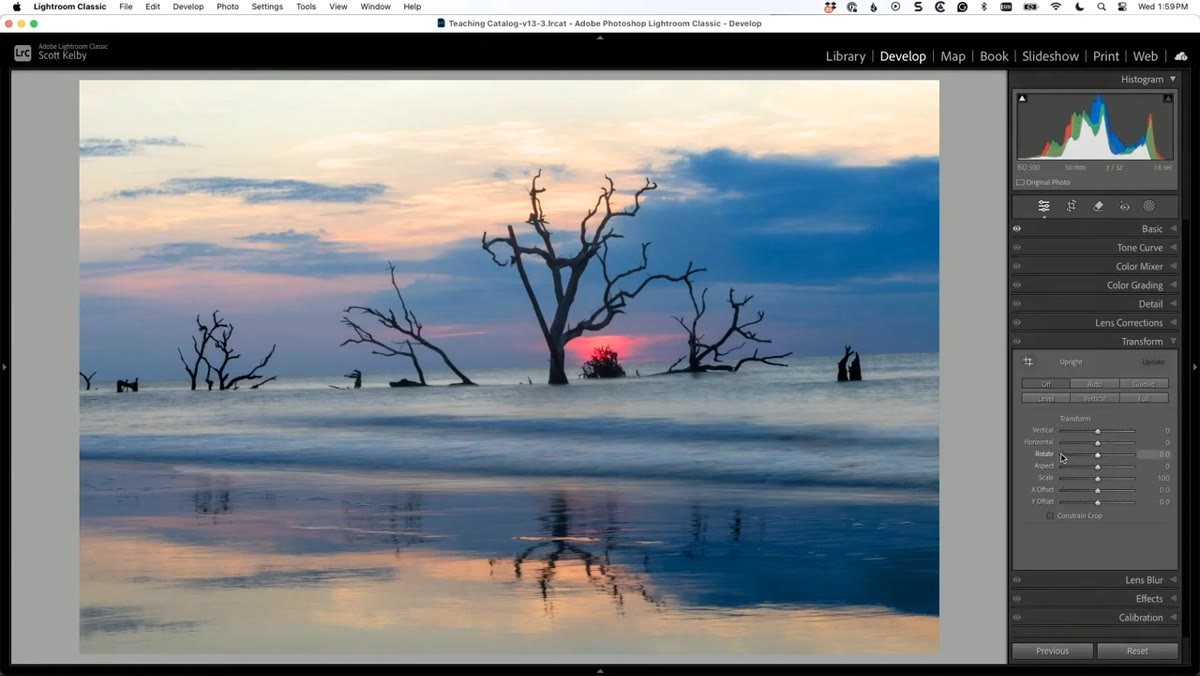Viewport: 1200px width, 676px height.
Task: Click the Level Upright button
Action: pyautogui.click(x=1046, y=398)
